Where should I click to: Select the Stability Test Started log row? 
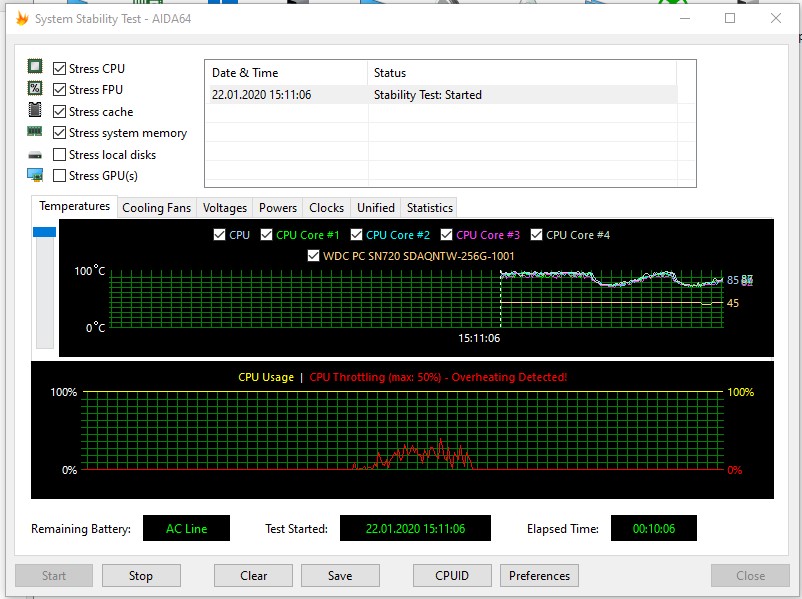440,95
